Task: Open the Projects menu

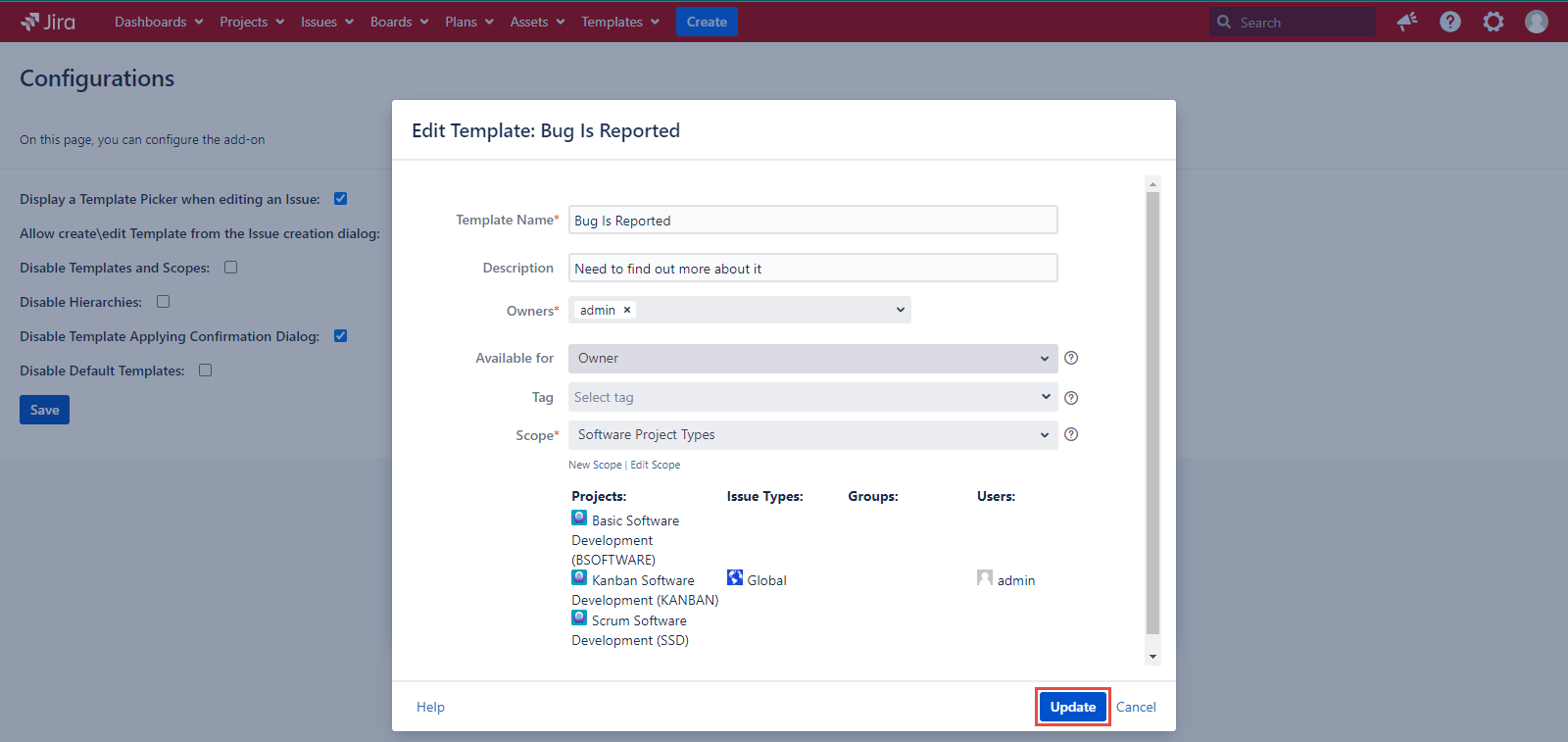Action: click(x=251, y=22)
